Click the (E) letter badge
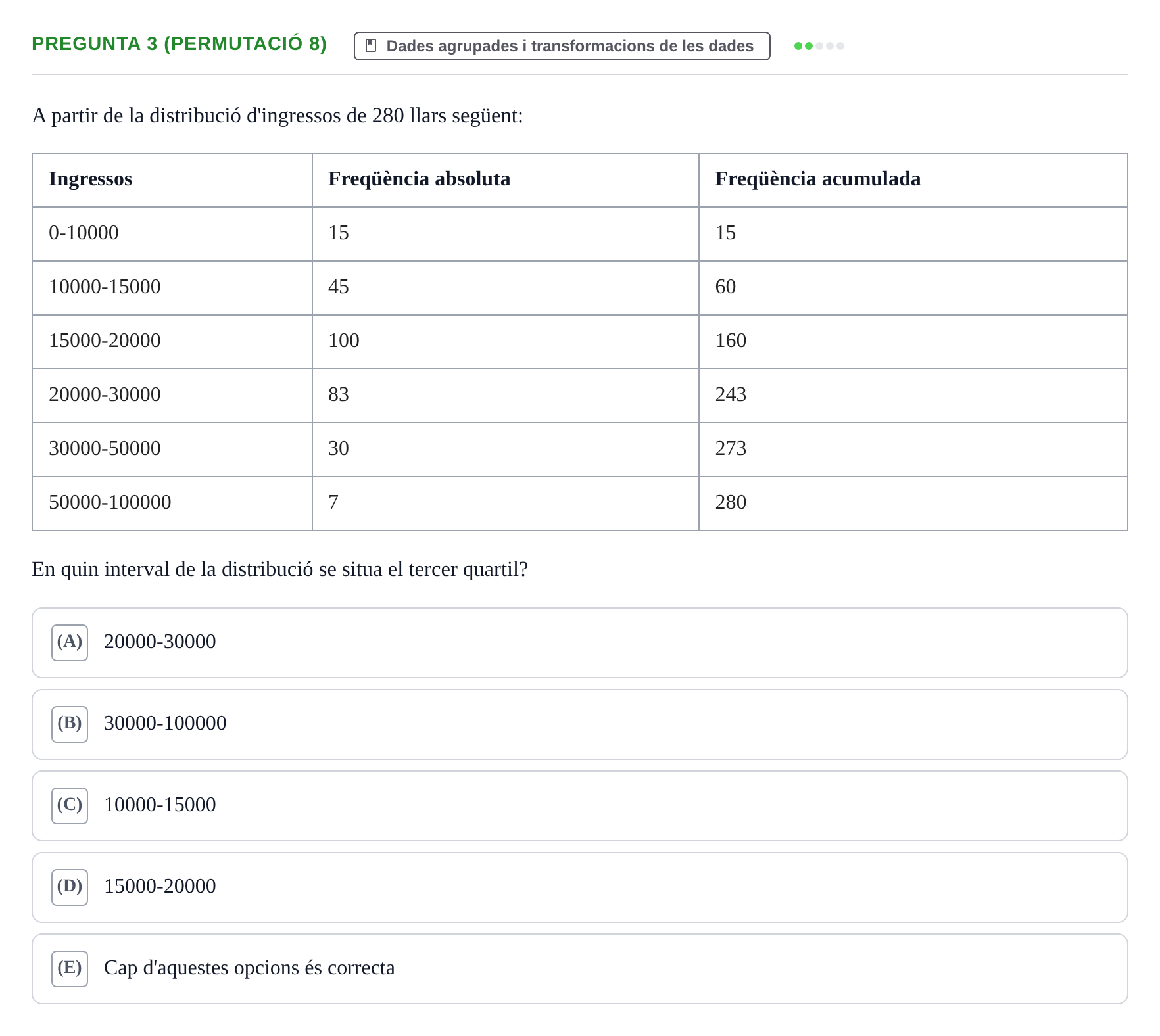The width and height of the screenshot is (1160, 1036). click(x=70, y=969)
